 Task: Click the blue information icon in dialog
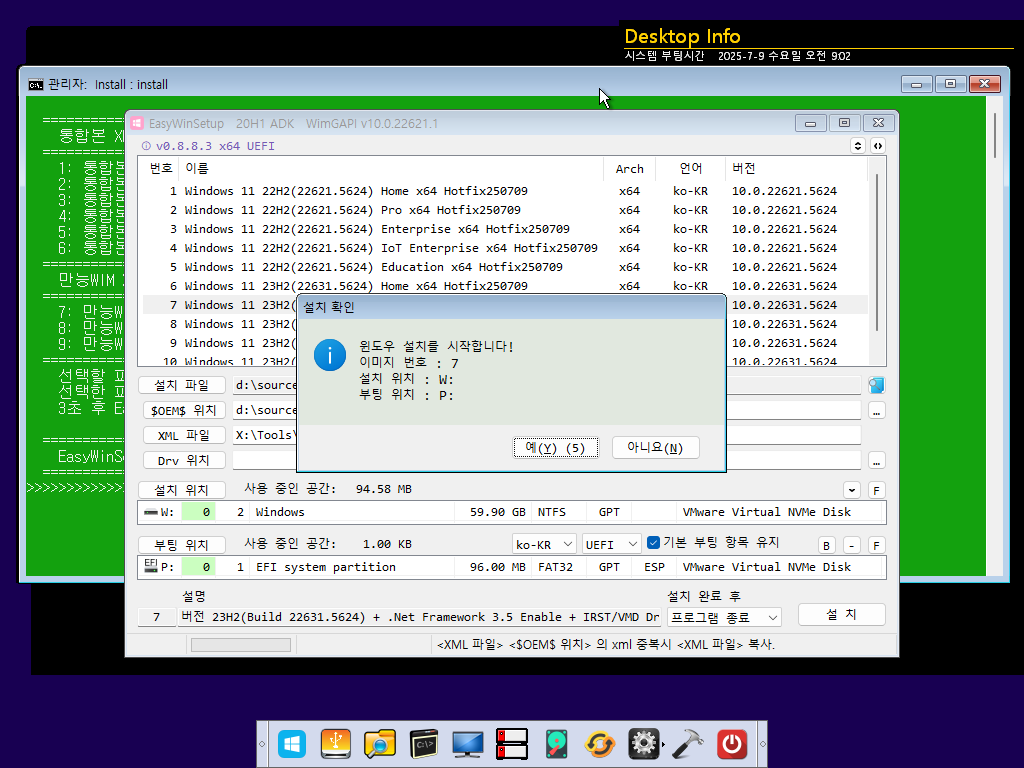click(330, 355)
